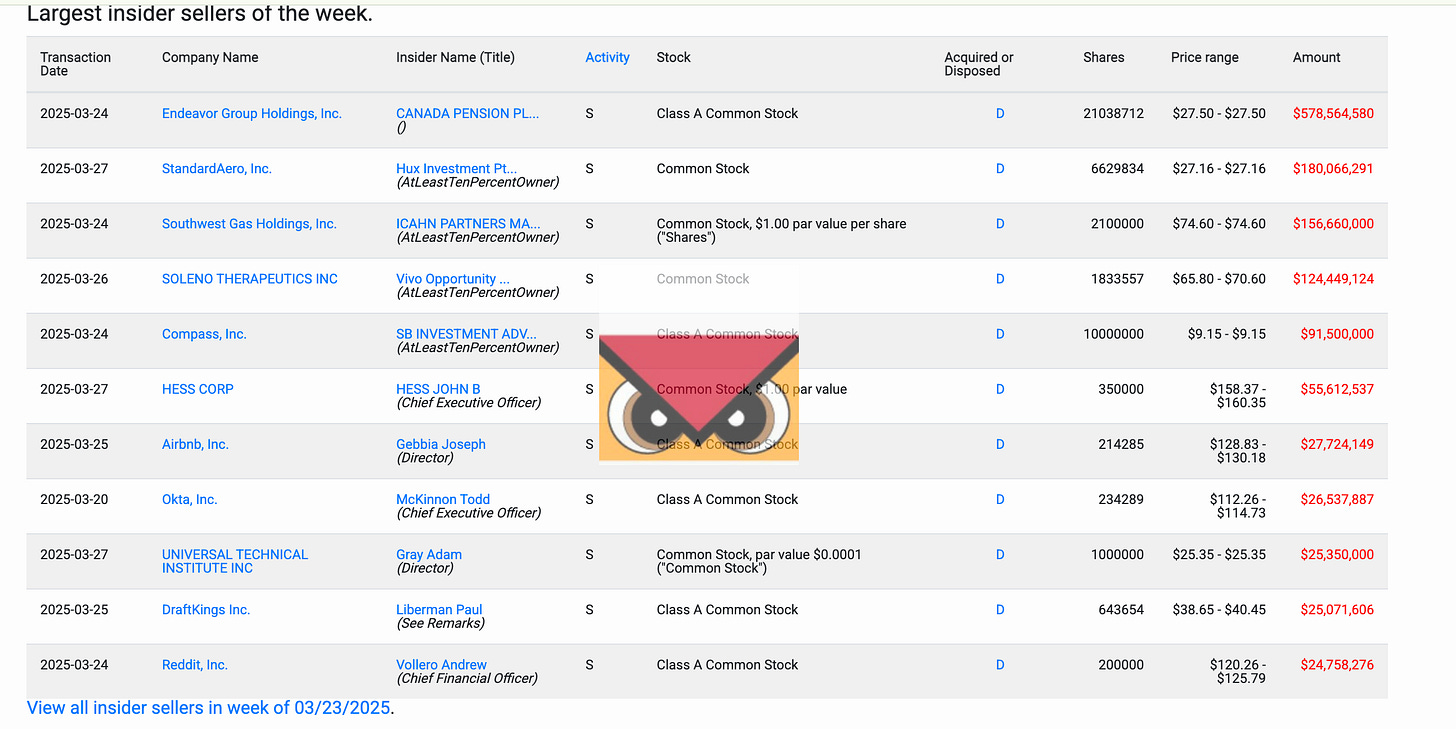Click the amount $180,066,291
1456x729 pixels.
[x=1333, y=169]
